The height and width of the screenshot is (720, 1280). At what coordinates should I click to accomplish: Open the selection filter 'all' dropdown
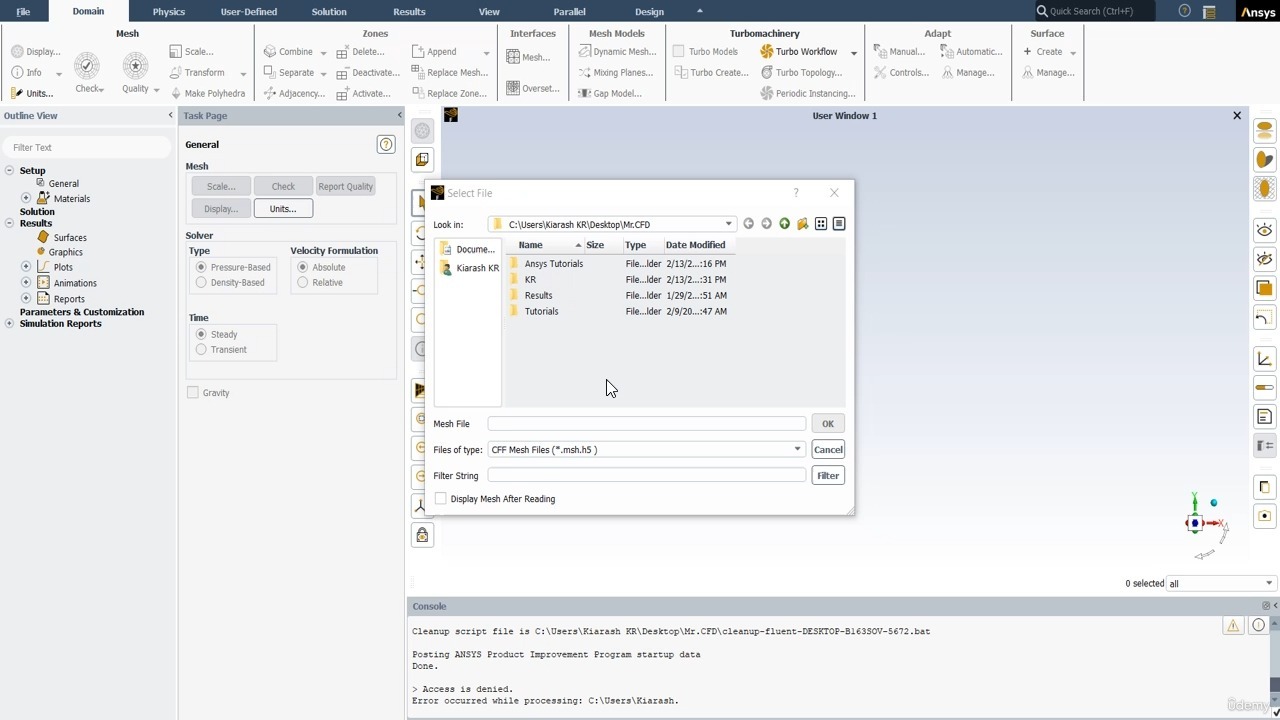1269,583
